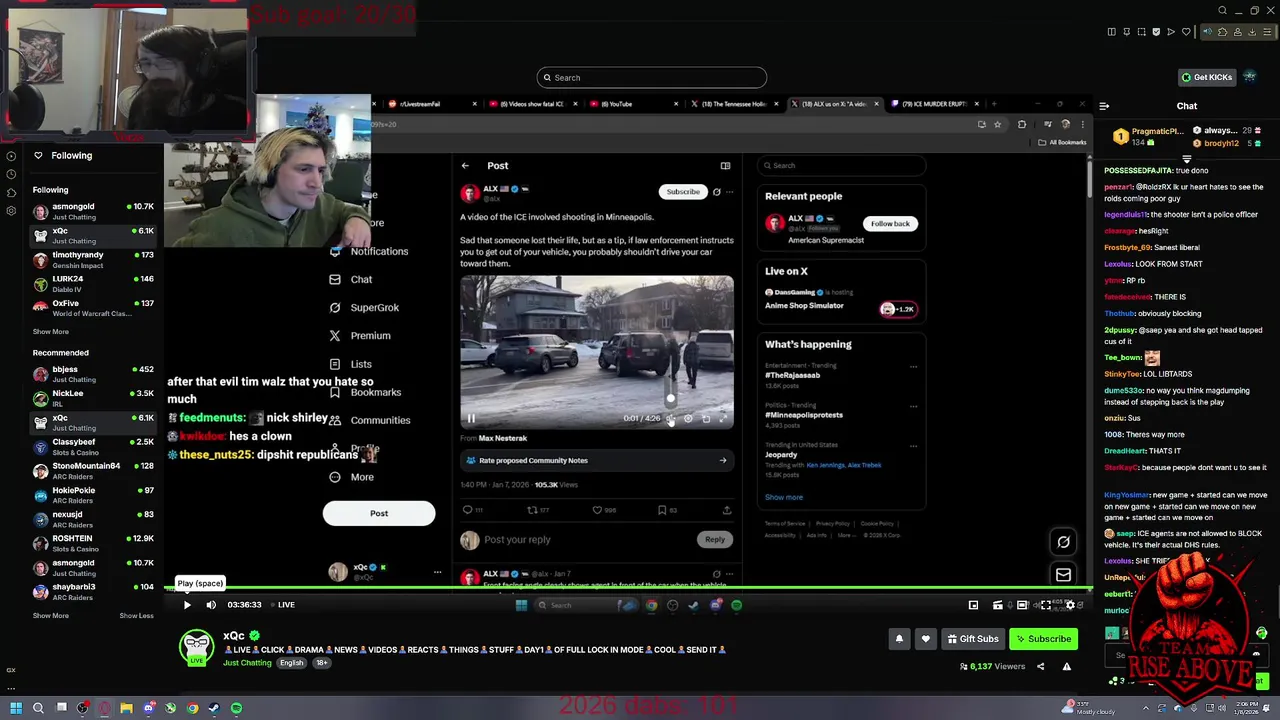Open OxFive followed channel
The image size is (1280, 720).
pyautogui.click(x=94, y=308)
